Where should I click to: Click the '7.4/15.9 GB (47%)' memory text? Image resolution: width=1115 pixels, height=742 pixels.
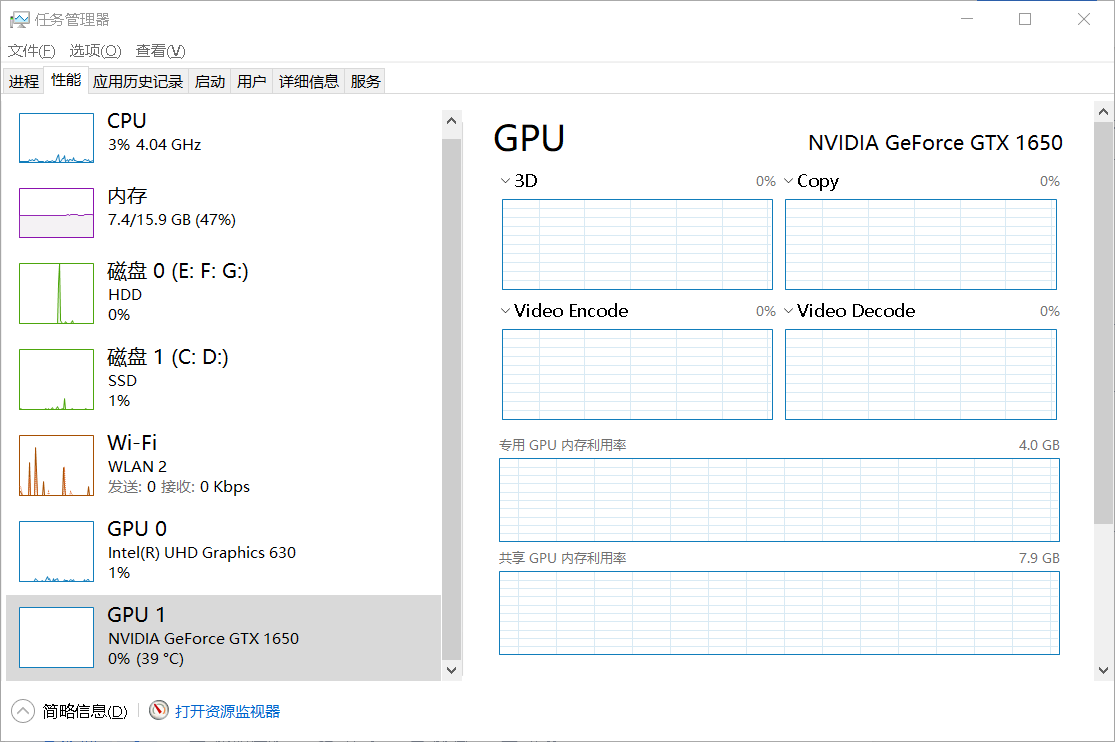(171, 220)
